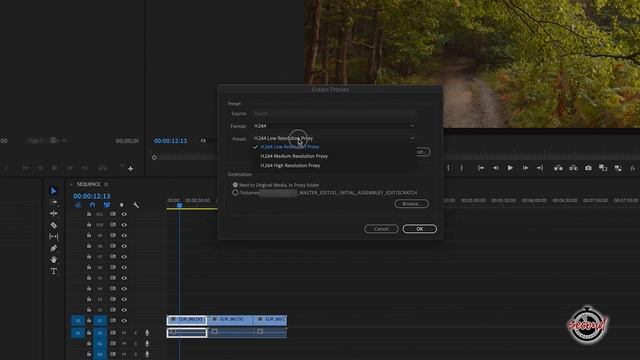640x360 pixels.
Task: Choose H.264 High Resolution Proxy
Action: tap(290, 166)
